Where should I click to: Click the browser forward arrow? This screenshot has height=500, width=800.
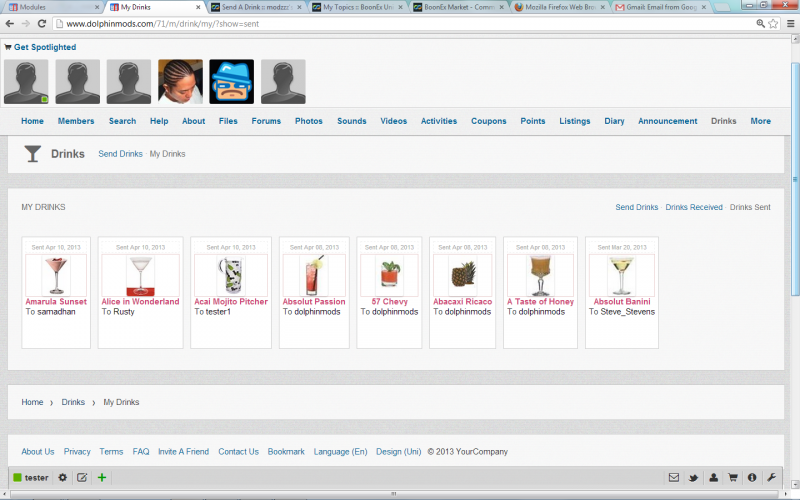click(26, 23)
